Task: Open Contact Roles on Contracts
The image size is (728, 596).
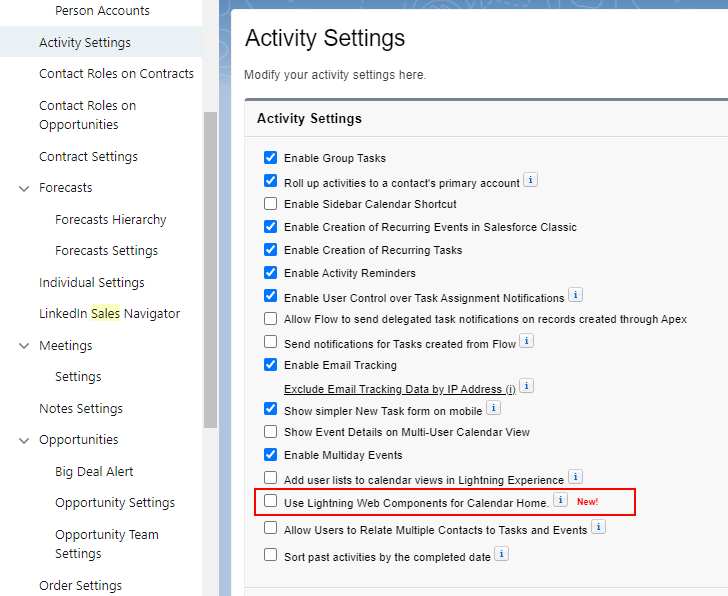Action: click(116, 73)
